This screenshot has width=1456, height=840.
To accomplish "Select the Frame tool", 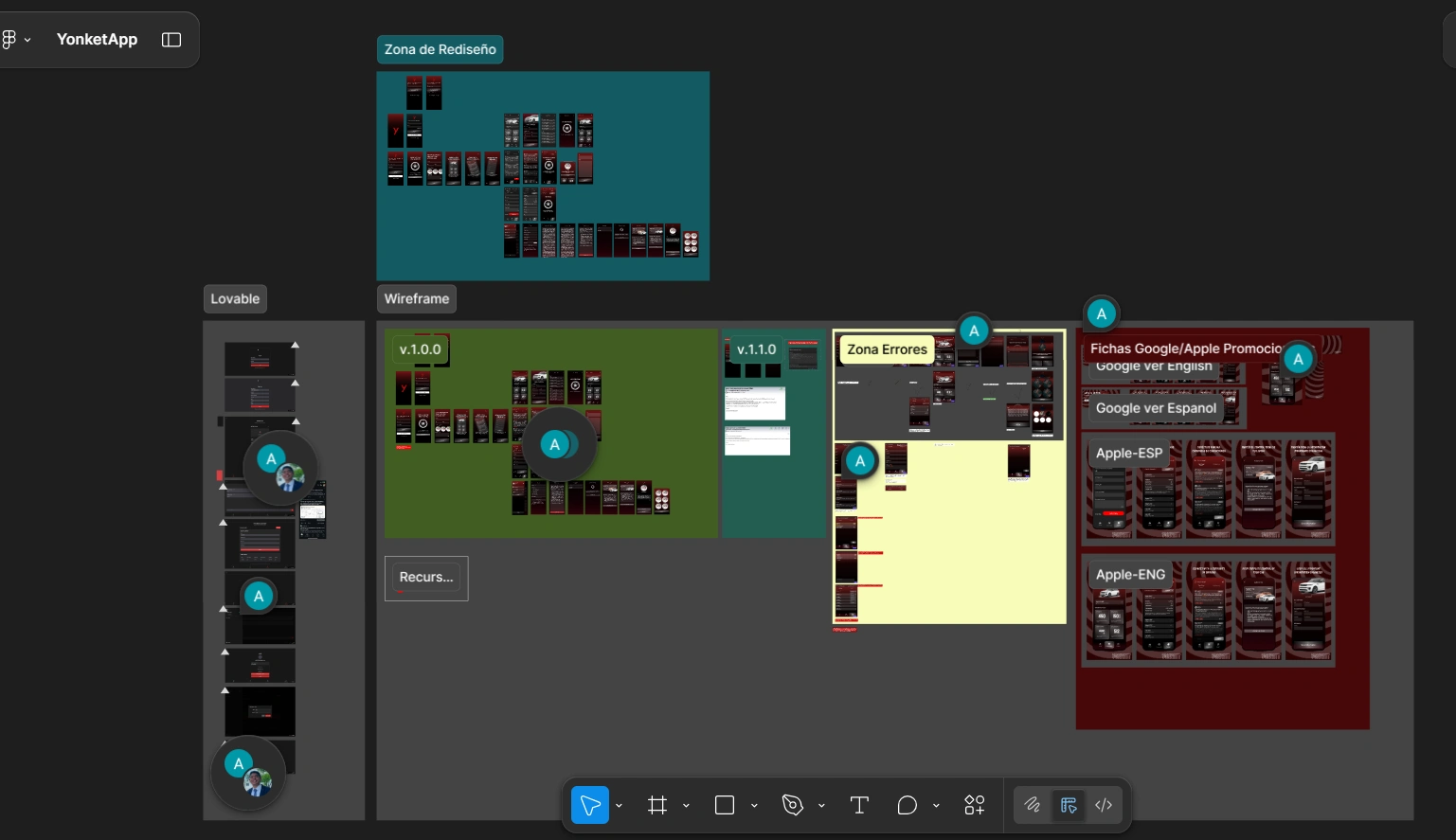I will pos(657,805).
